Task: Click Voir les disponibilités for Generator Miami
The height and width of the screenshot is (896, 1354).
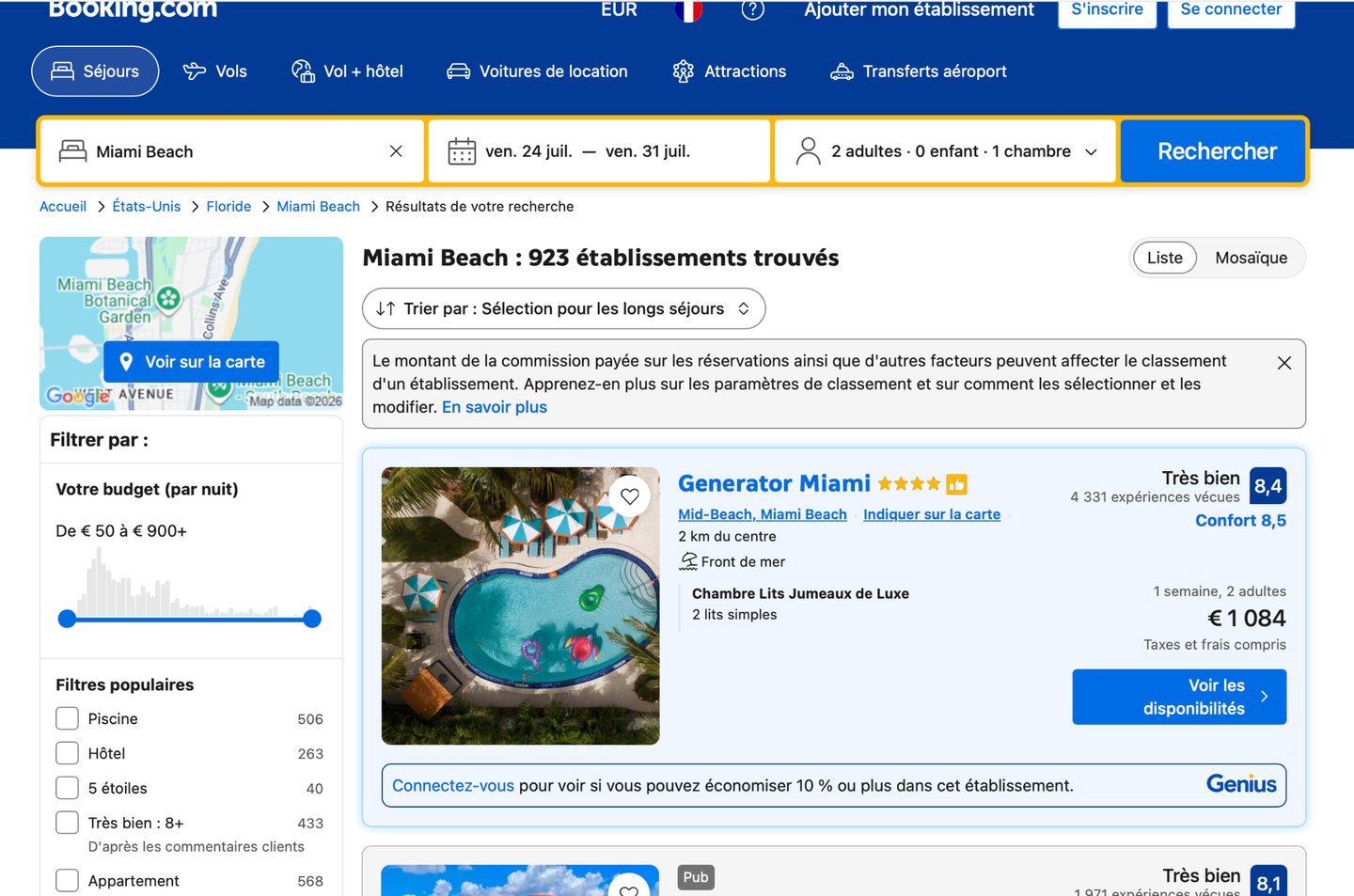Action: pos(1179,697)
